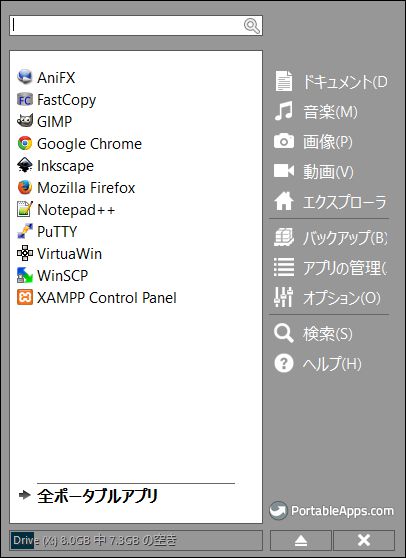Open 音楽(M) folder entry
Viewport: 406px width, 558px height.
coord(330,112)
